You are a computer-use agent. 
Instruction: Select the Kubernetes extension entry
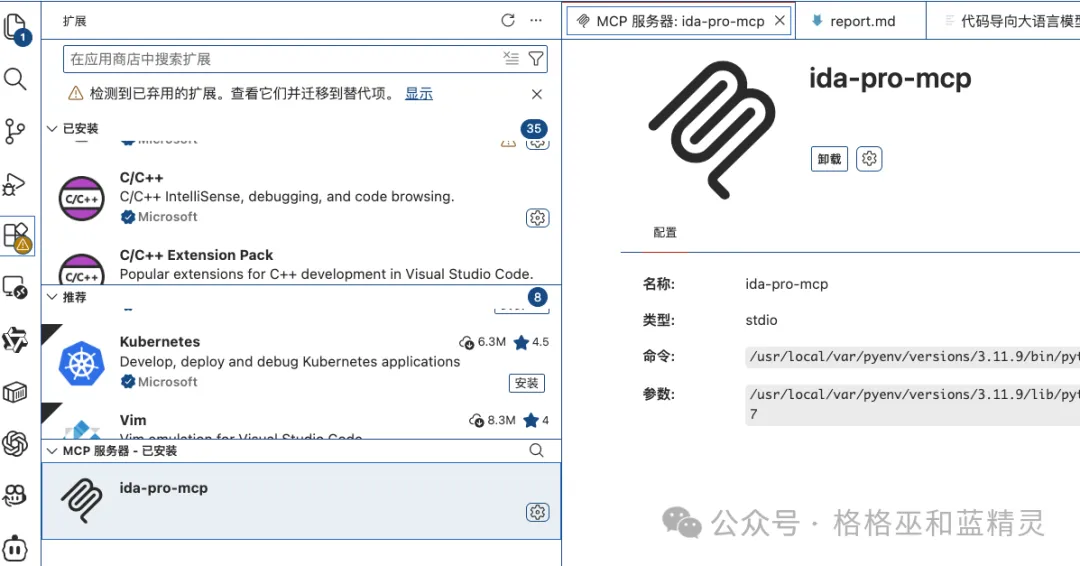302,361
